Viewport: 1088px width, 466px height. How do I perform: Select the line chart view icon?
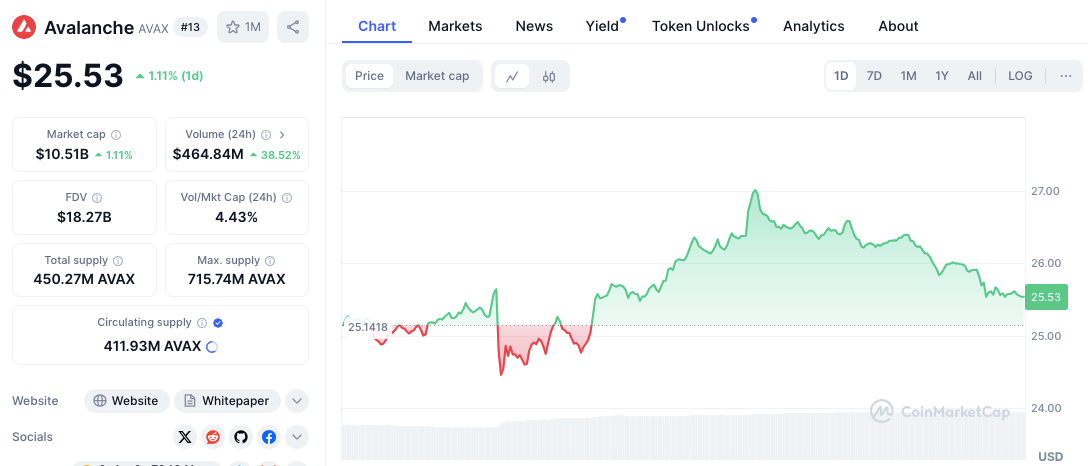(512, 76)
